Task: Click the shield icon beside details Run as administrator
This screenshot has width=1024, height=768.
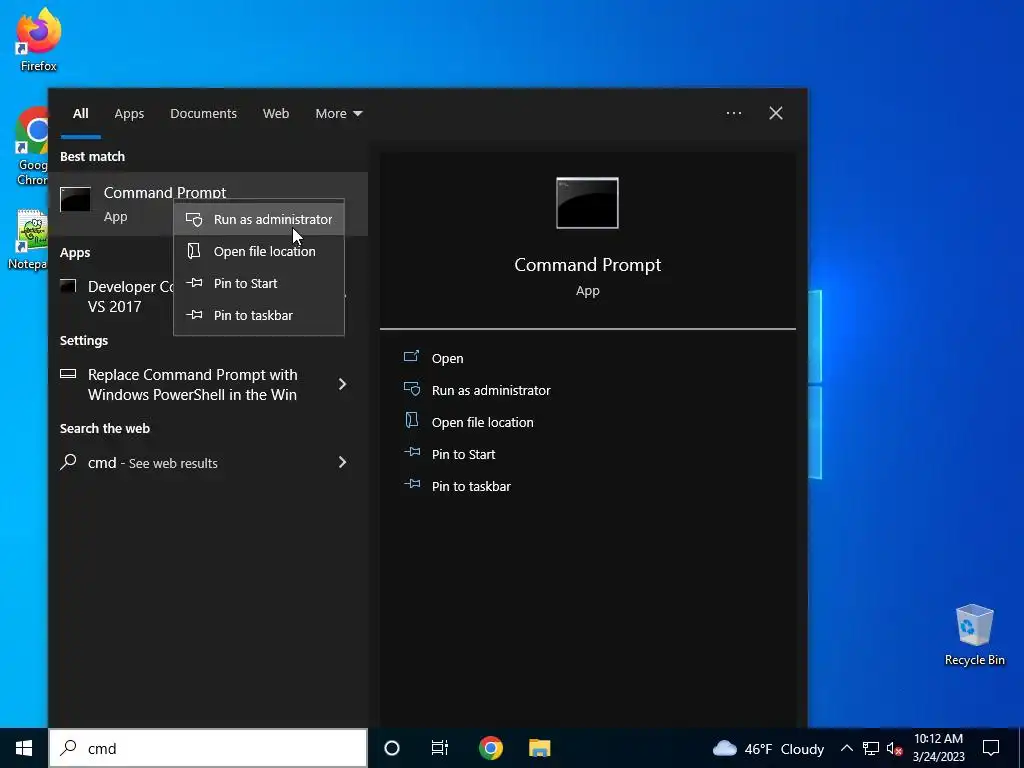Action: click(x=411, y=389)
